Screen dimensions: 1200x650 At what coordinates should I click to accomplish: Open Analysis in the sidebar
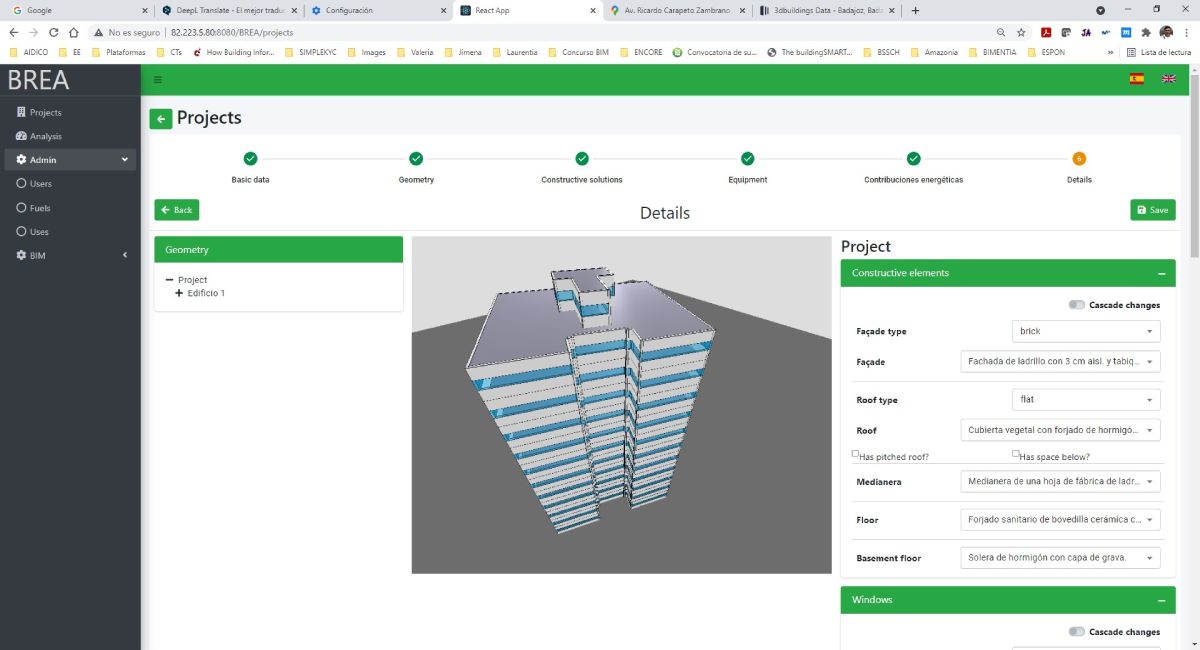[45, 136]
